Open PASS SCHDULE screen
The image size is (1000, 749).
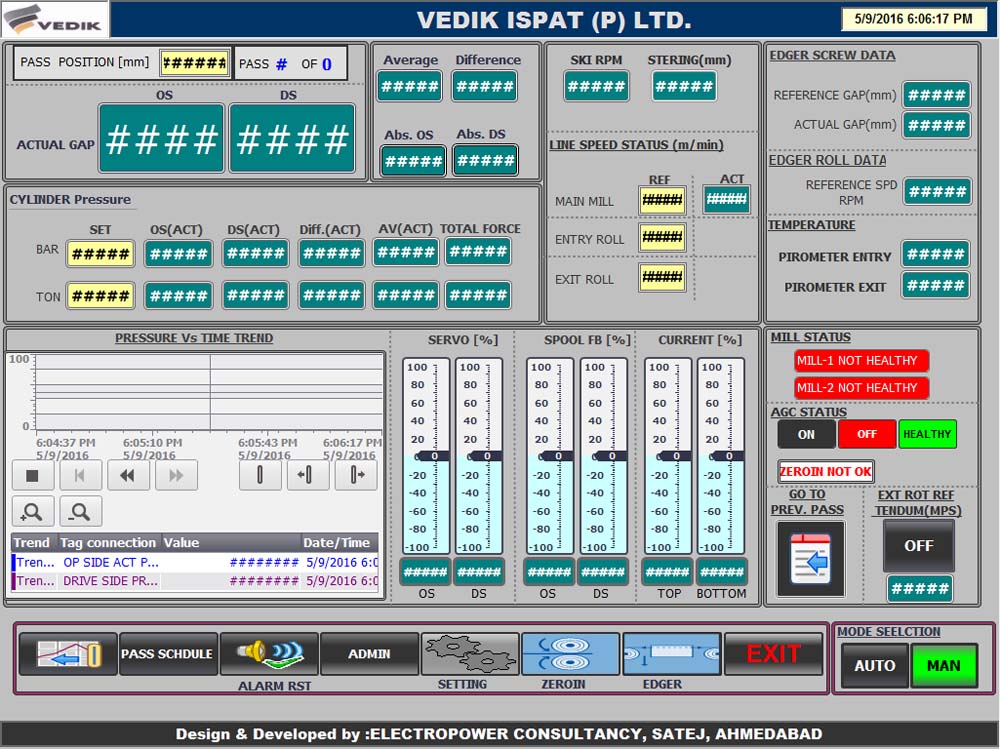click(168, 654)
